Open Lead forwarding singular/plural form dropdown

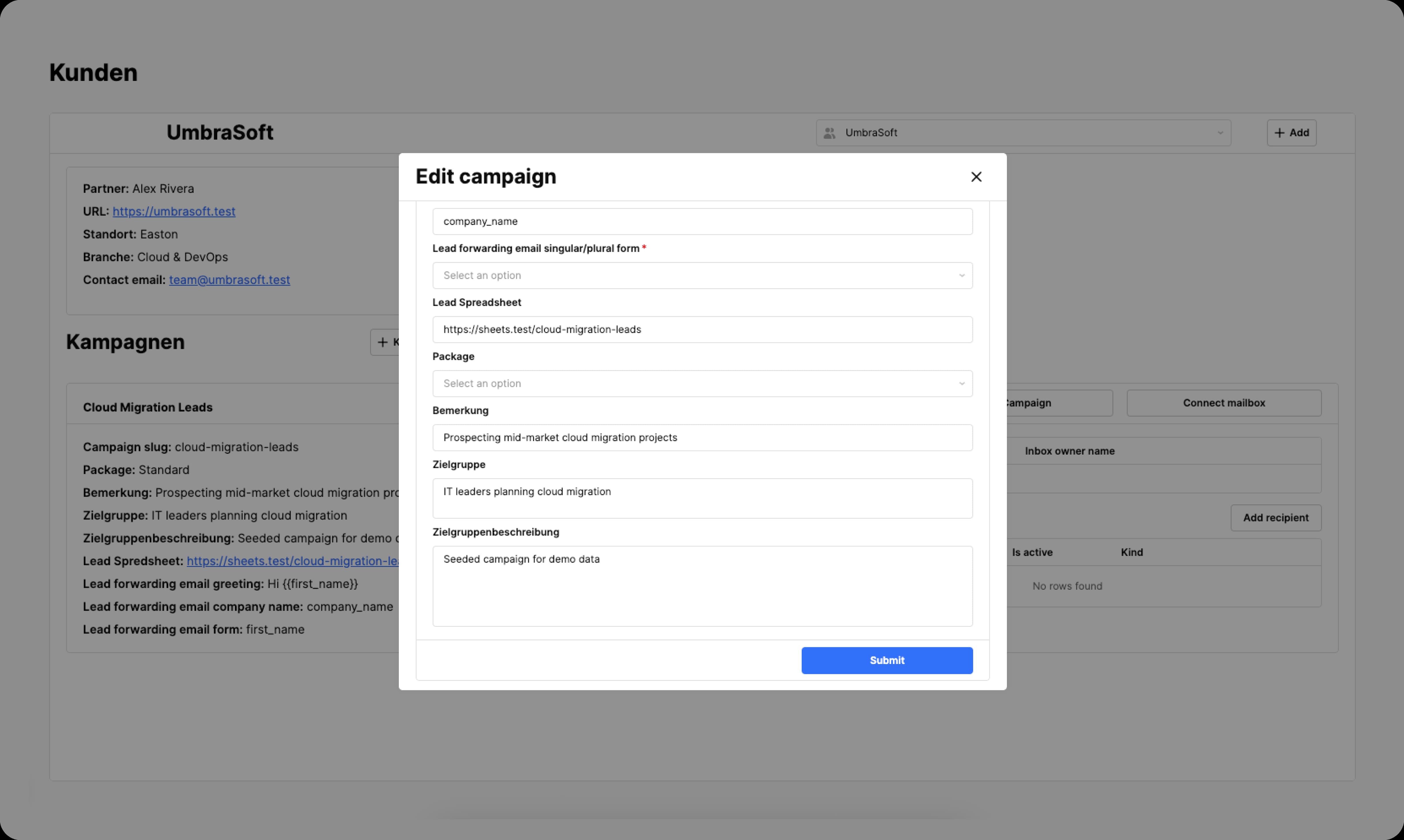702,276
